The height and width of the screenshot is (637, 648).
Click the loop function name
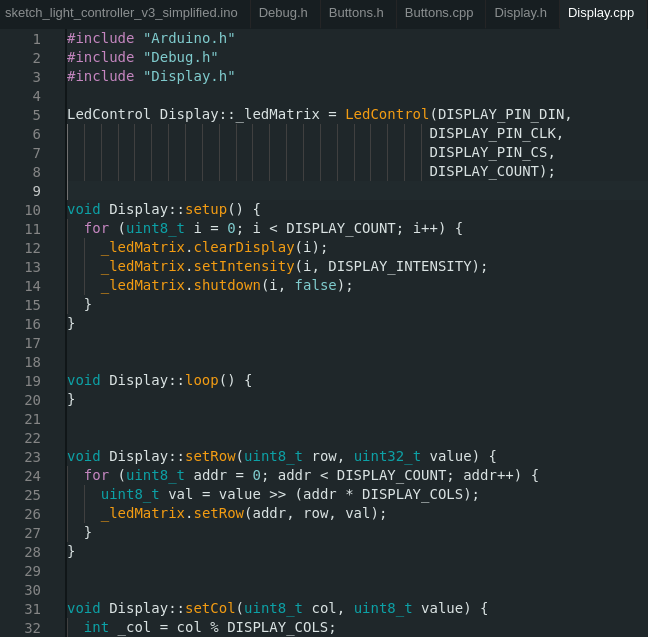(201, 381)
